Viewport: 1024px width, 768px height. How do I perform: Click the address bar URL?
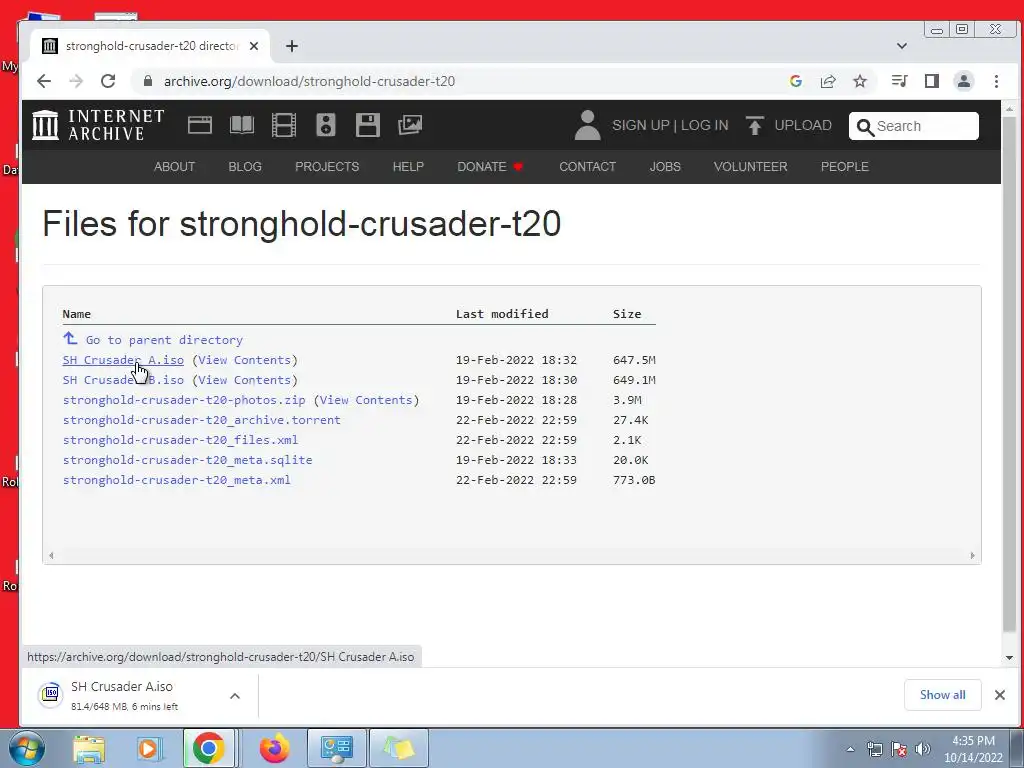(x=309, y=81)
